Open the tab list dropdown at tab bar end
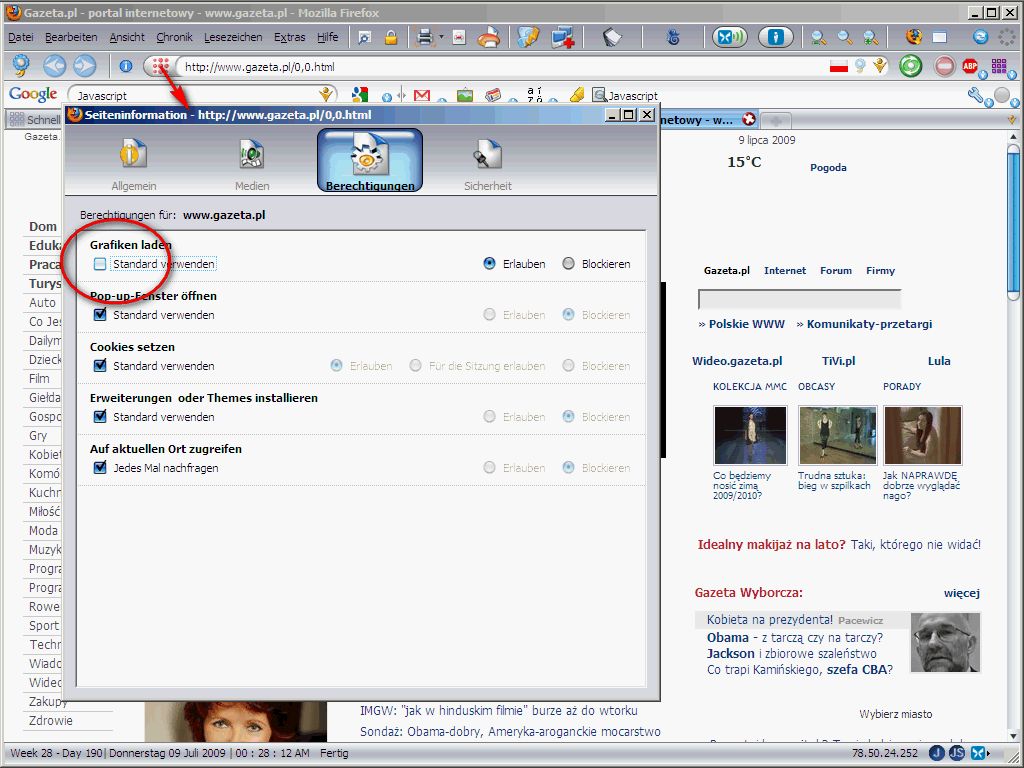Image resolution: width=1024 pixels, height=768 pixels. coord(1012,120)
